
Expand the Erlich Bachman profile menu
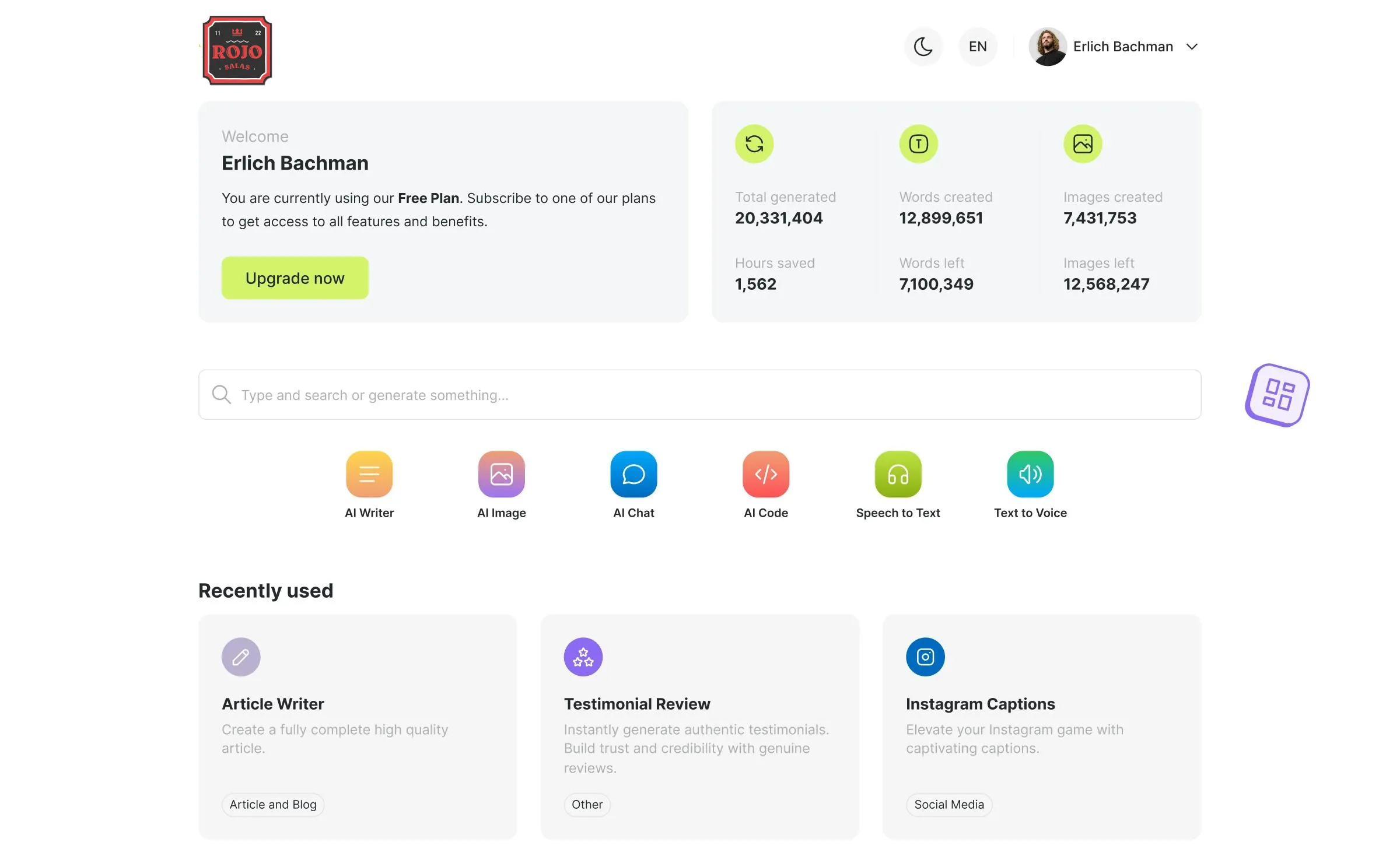[1192, 47]
